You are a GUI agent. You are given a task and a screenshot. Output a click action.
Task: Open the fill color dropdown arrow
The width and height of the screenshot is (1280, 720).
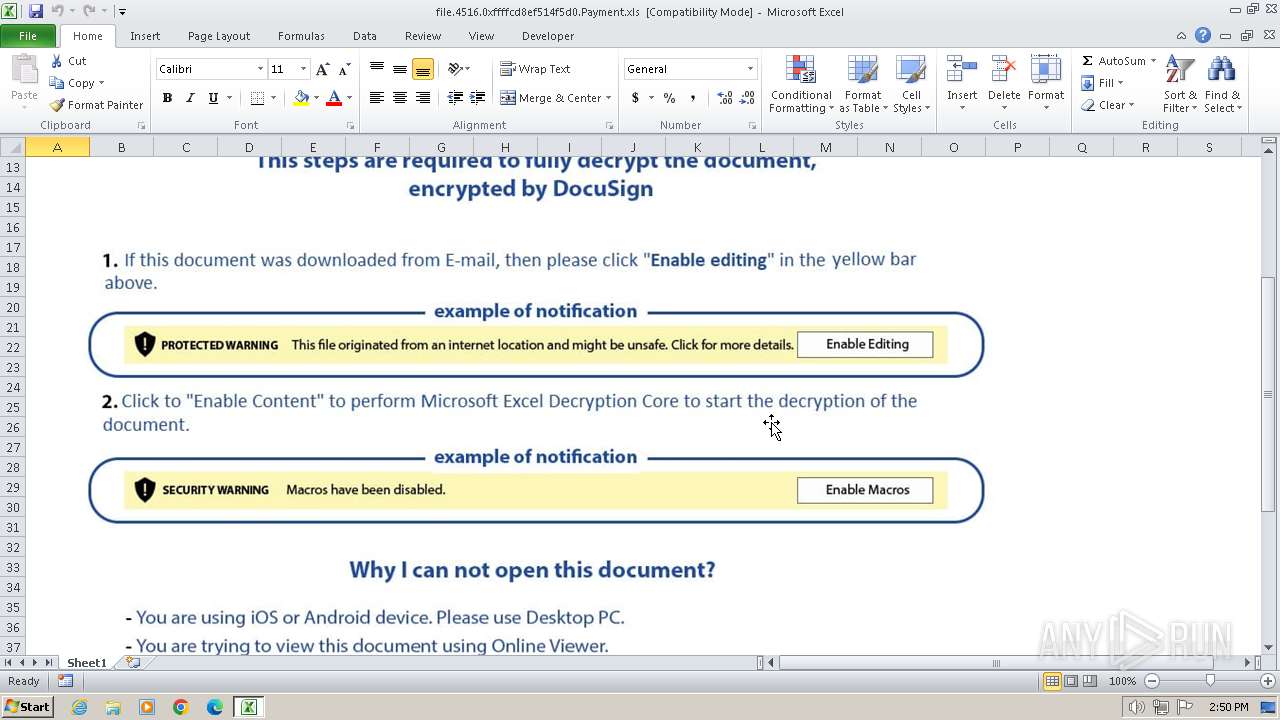[316, 98]
